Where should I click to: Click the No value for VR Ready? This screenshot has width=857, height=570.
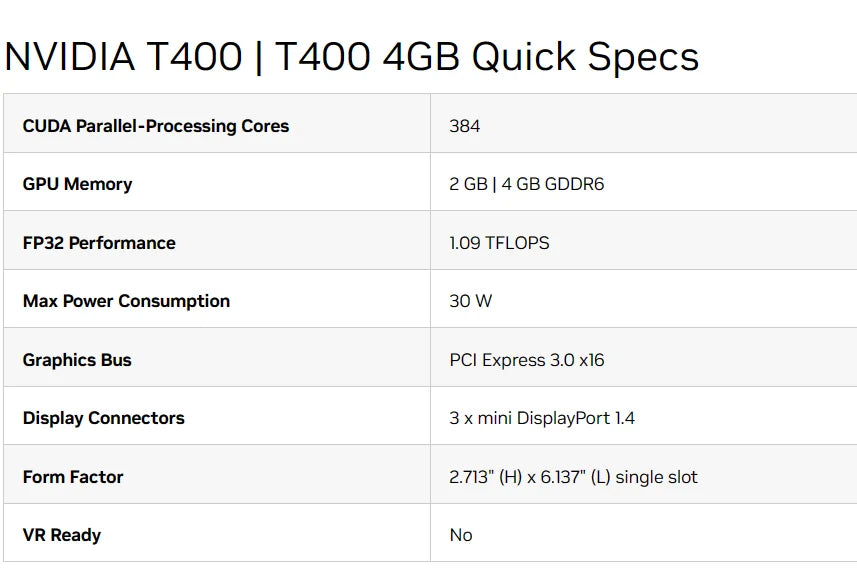pyautogui.click(x=461, y=535)
